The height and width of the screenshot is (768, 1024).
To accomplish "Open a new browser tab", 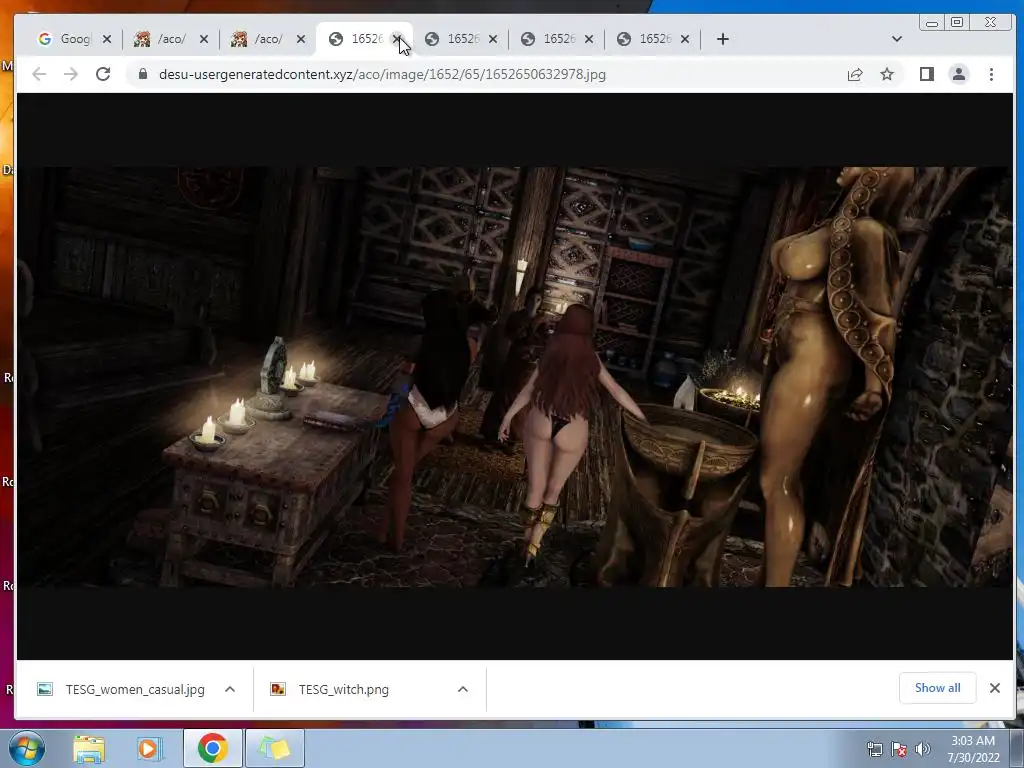I will point(722,39).
